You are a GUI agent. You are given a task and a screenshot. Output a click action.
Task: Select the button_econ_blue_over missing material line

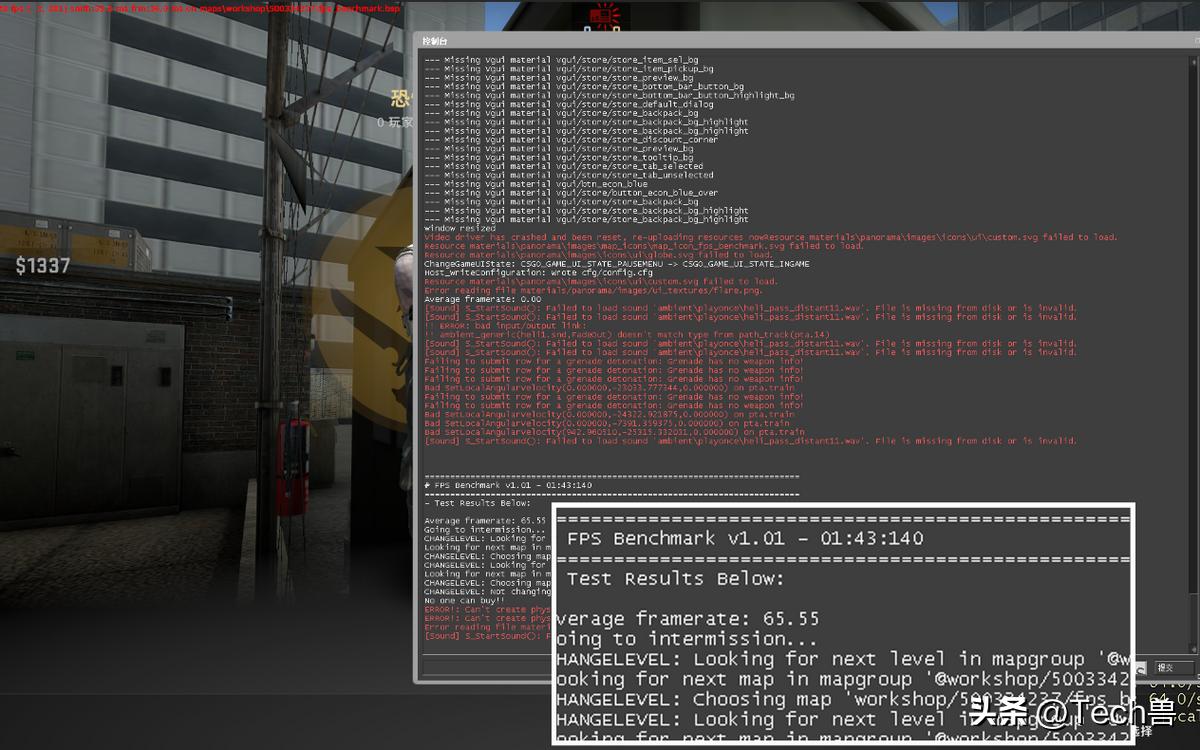pyautogui.click(x=571, y=193)
